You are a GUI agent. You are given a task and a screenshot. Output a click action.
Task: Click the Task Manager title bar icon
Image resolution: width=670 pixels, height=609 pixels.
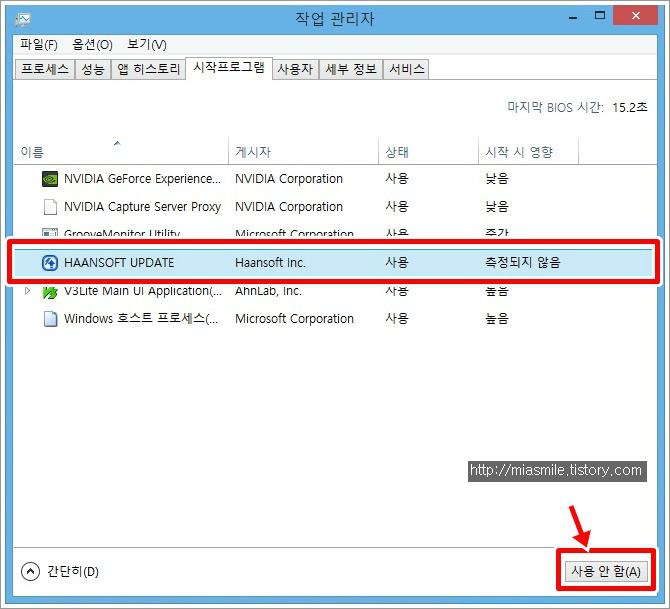[x=23, y=20]
